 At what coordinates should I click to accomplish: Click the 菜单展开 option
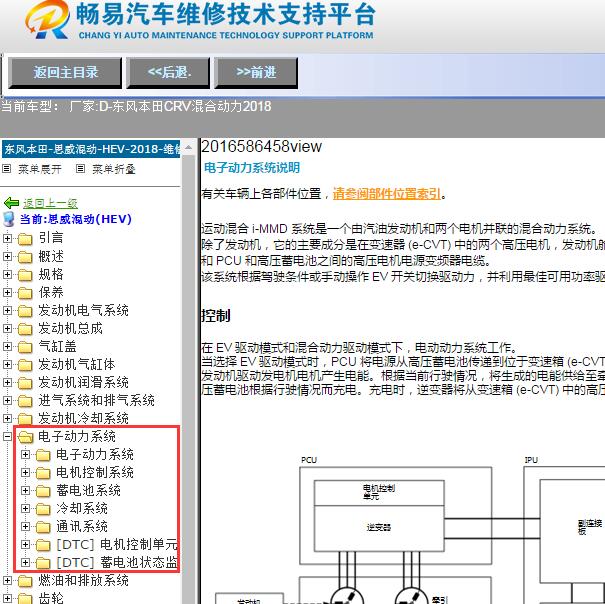pos(40,169)
